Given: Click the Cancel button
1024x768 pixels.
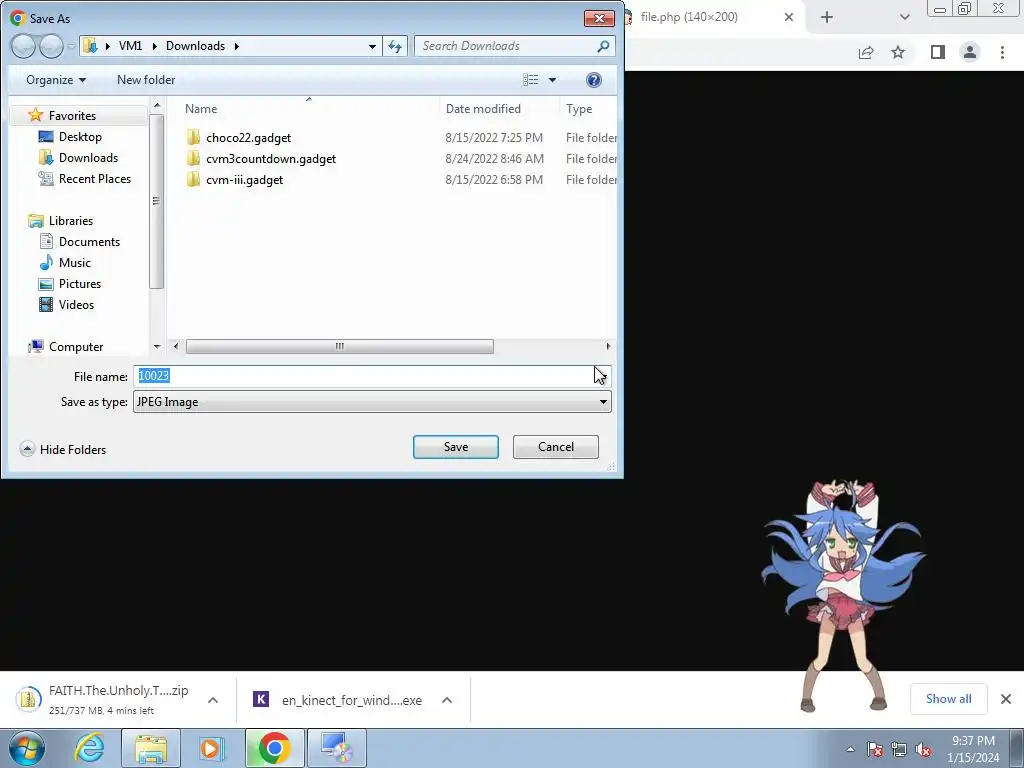Looking at the screenshot, I should [556, 447].
